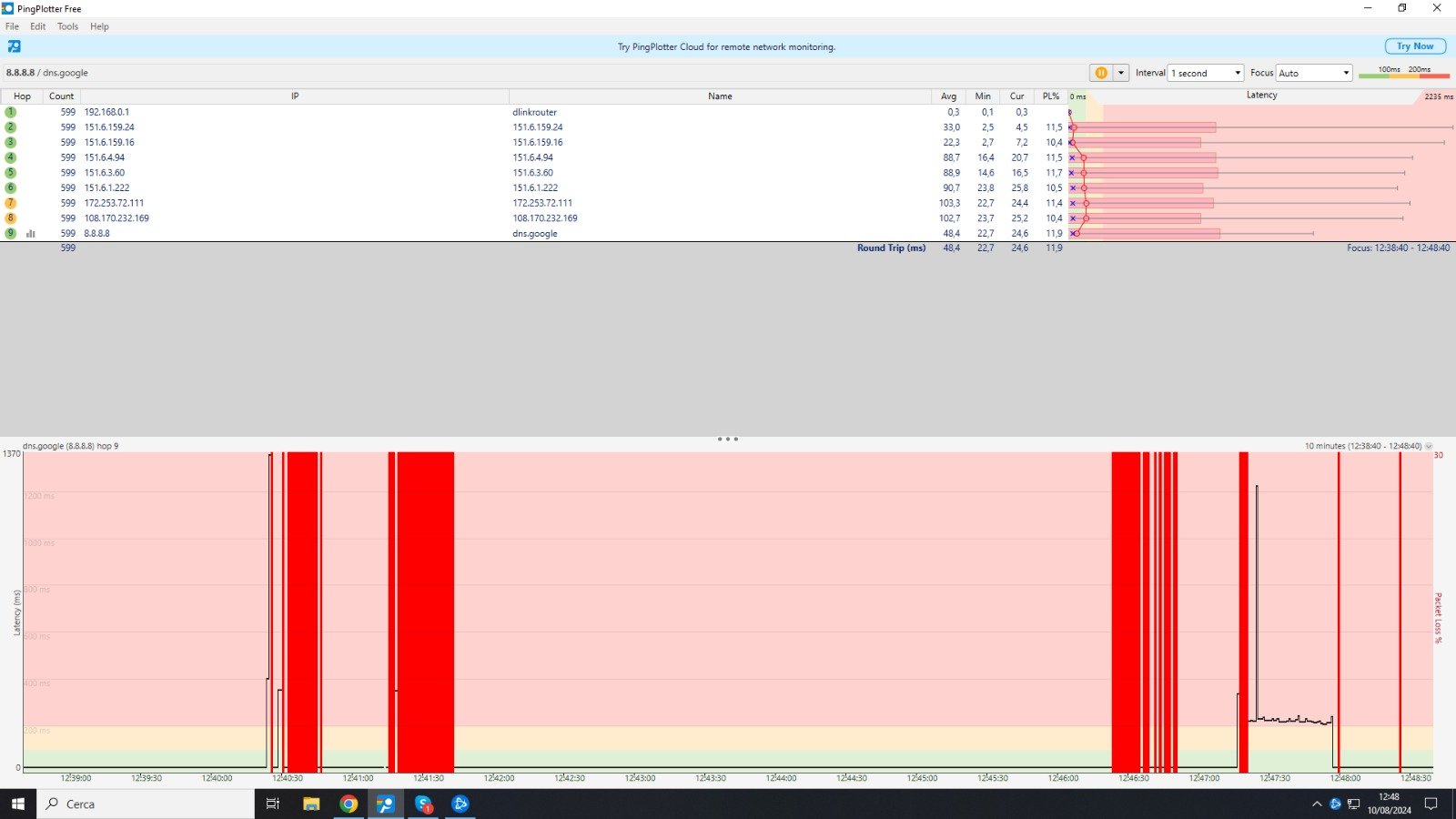Select hop 4 green number icon

click(x=11, y=157)
